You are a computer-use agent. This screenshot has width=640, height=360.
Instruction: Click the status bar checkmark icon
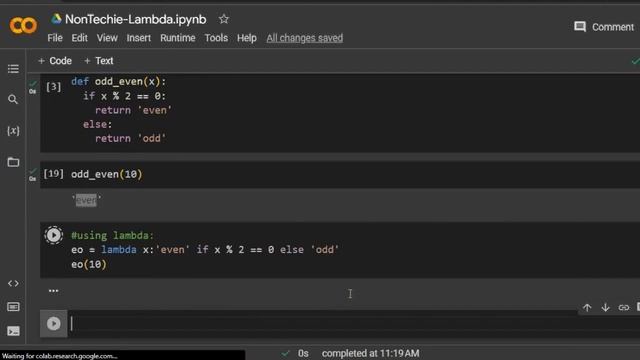click(x=285, y=353)
